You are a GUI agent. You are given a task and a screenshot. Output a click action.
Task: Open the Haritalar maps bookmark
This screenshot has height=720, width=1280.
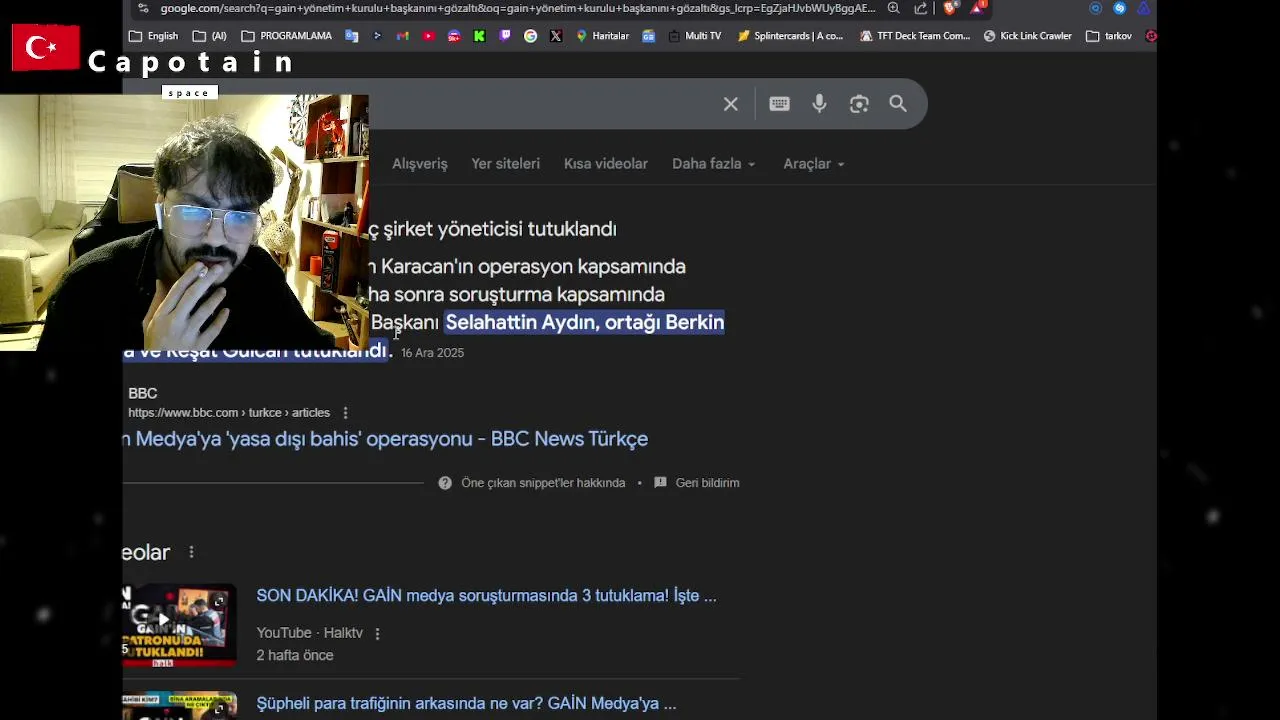[x=602, y=36]
